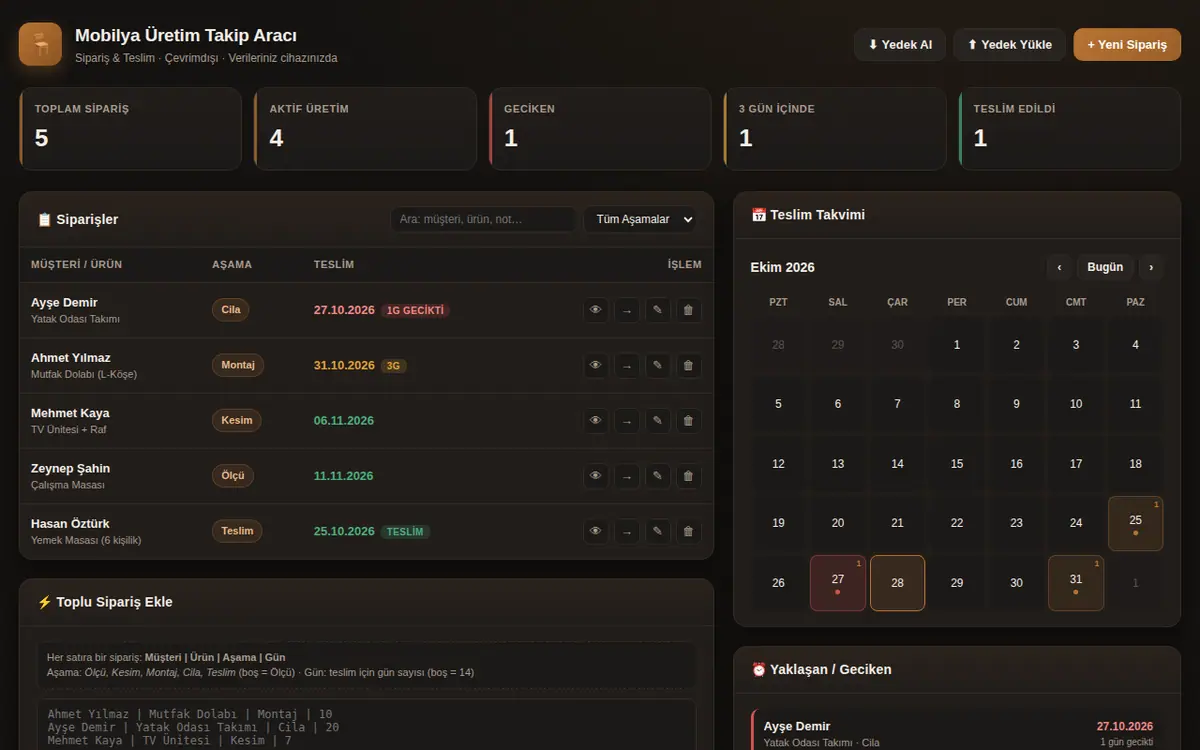Select October 31 on the delivery calendar
This screenshot has width=1200, height=750.
click(1076, 583)
